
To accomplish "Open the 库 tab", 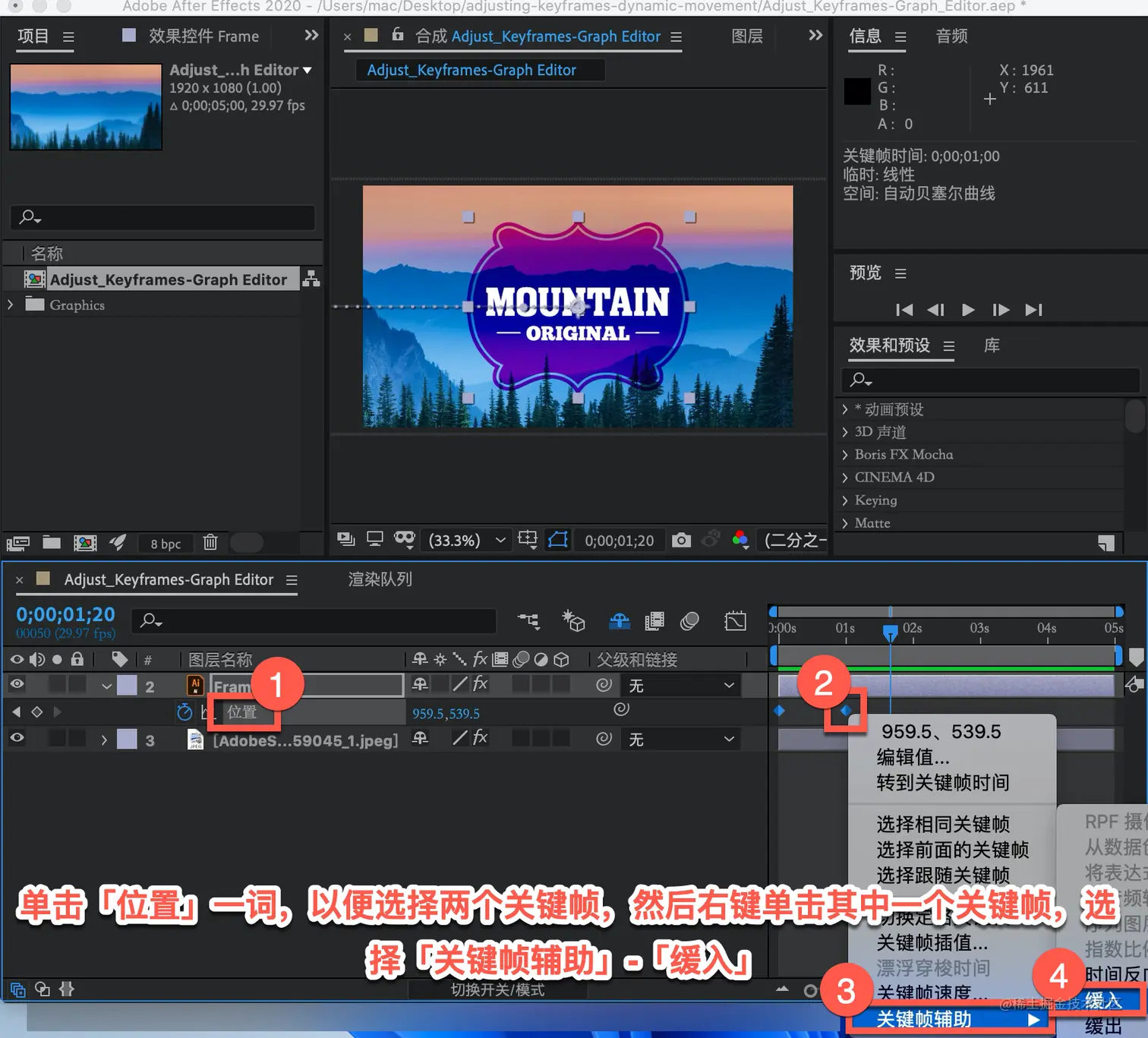I will point(992,345).
